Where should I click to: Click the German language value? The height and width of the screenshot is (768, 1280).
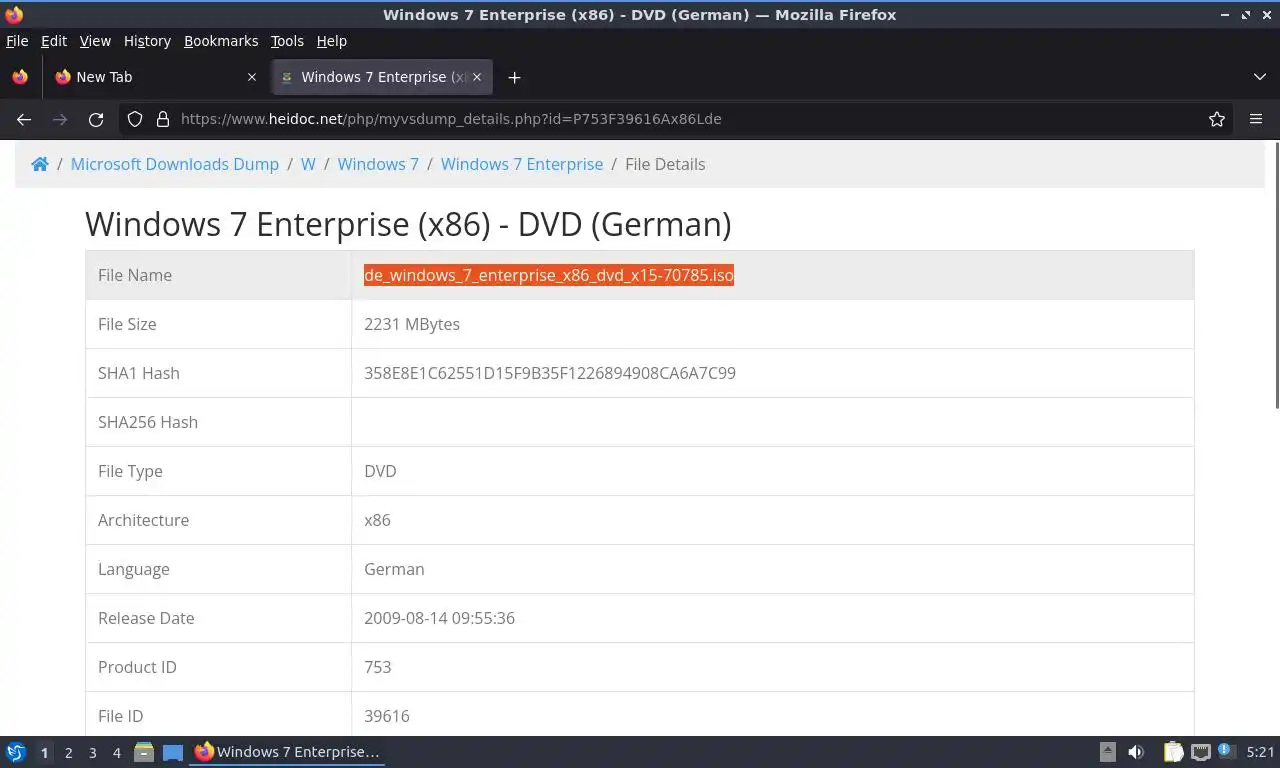click(394, 569)
